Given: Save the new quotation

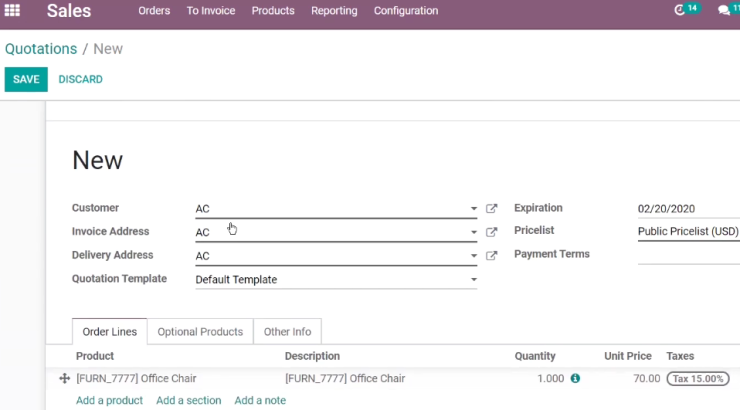Looking at the screenshot, I should (26, 79).
